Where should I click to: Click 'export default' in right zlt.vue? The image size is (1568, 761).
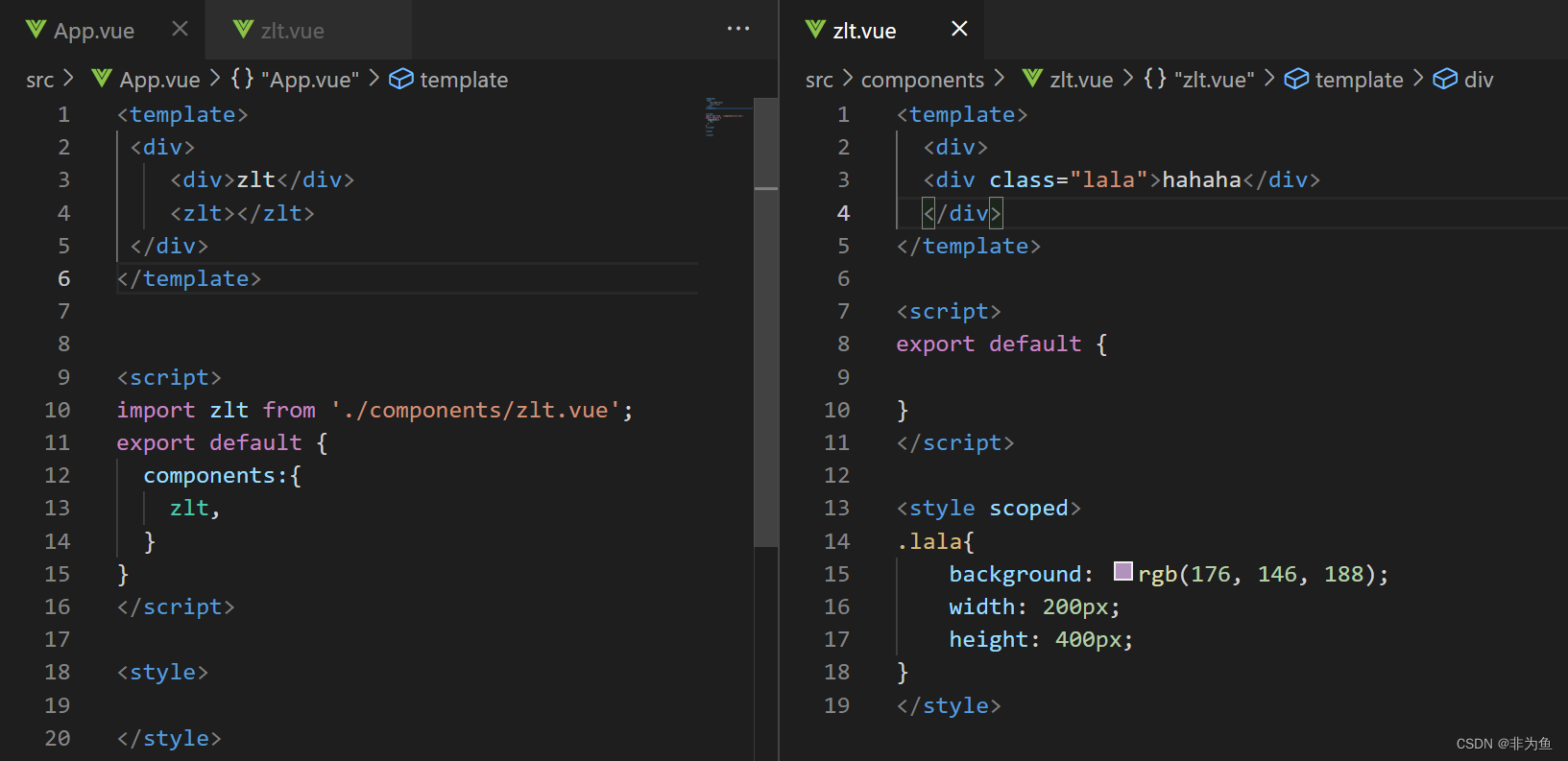(989, 344)
